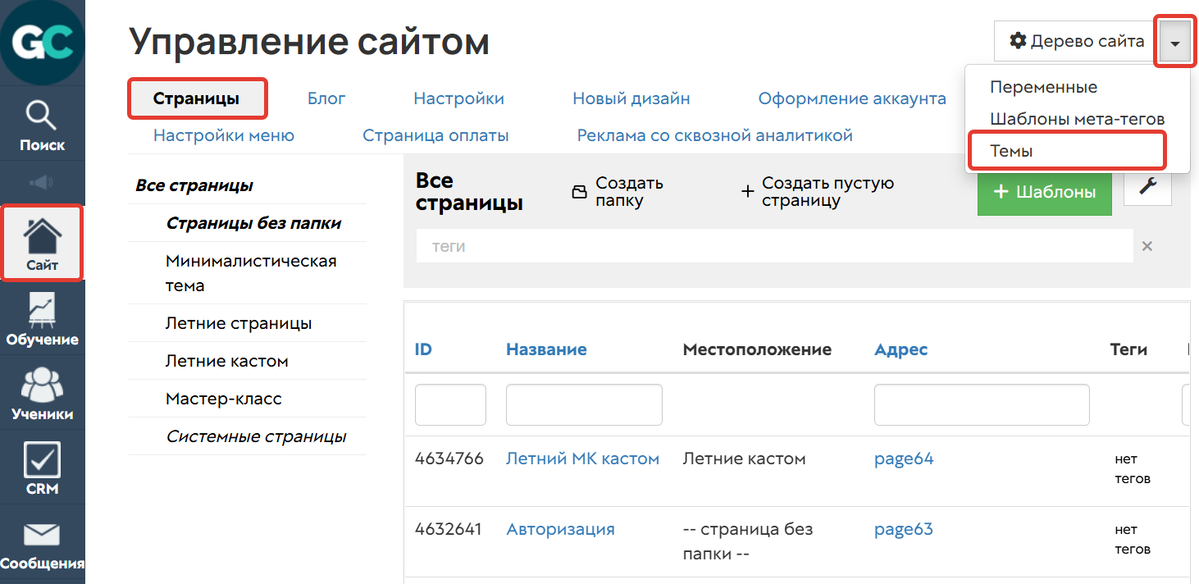1199x584 pixels.
Task: Click 'нет тегов' in Летний МК кастом row
Action: point(1132,469)
